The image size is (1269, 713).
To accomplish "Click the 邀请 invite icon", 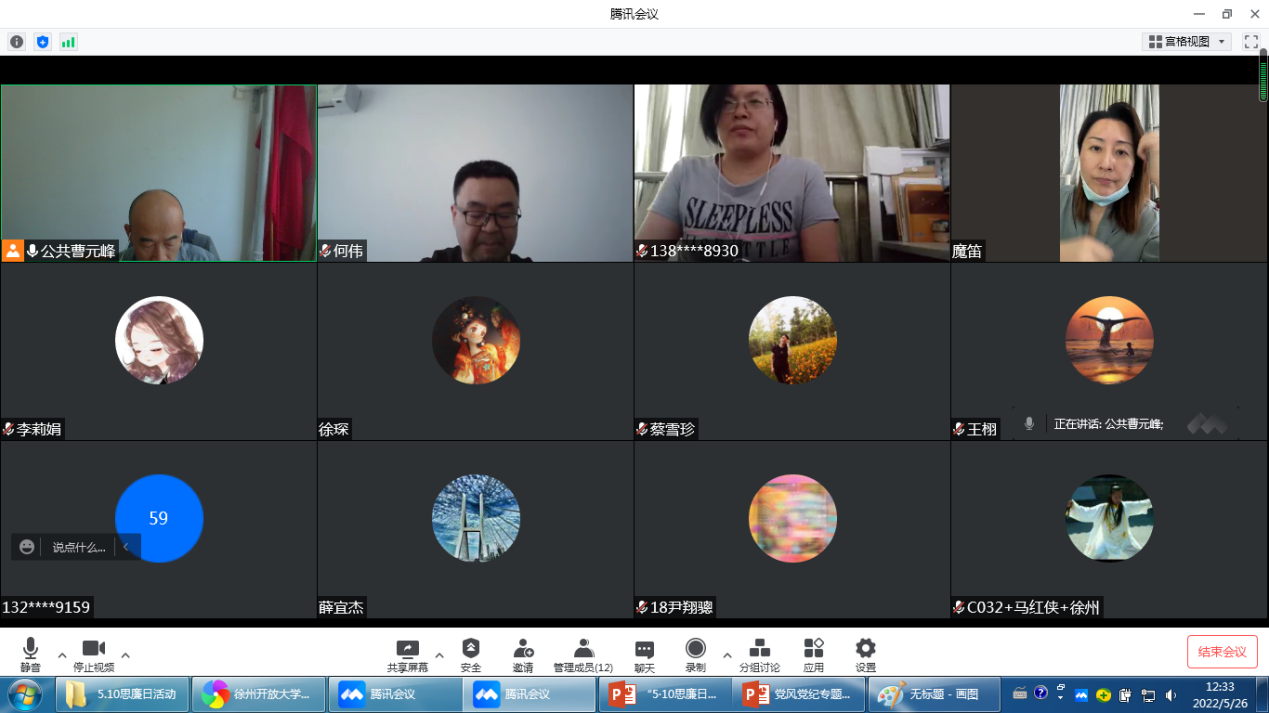I will (522, 653).
